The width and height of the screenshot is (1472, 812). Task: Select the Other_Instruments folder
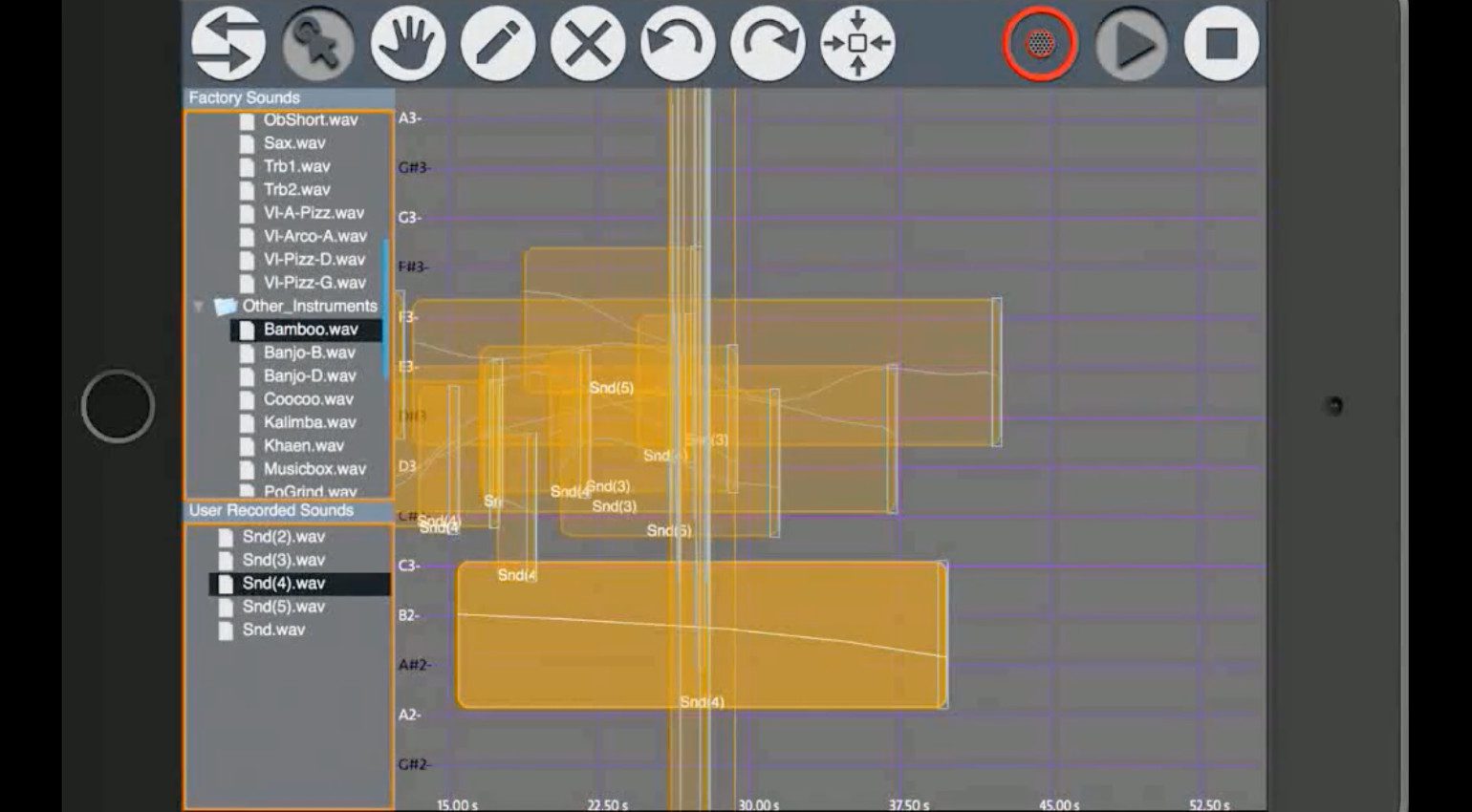pos(310,306)
